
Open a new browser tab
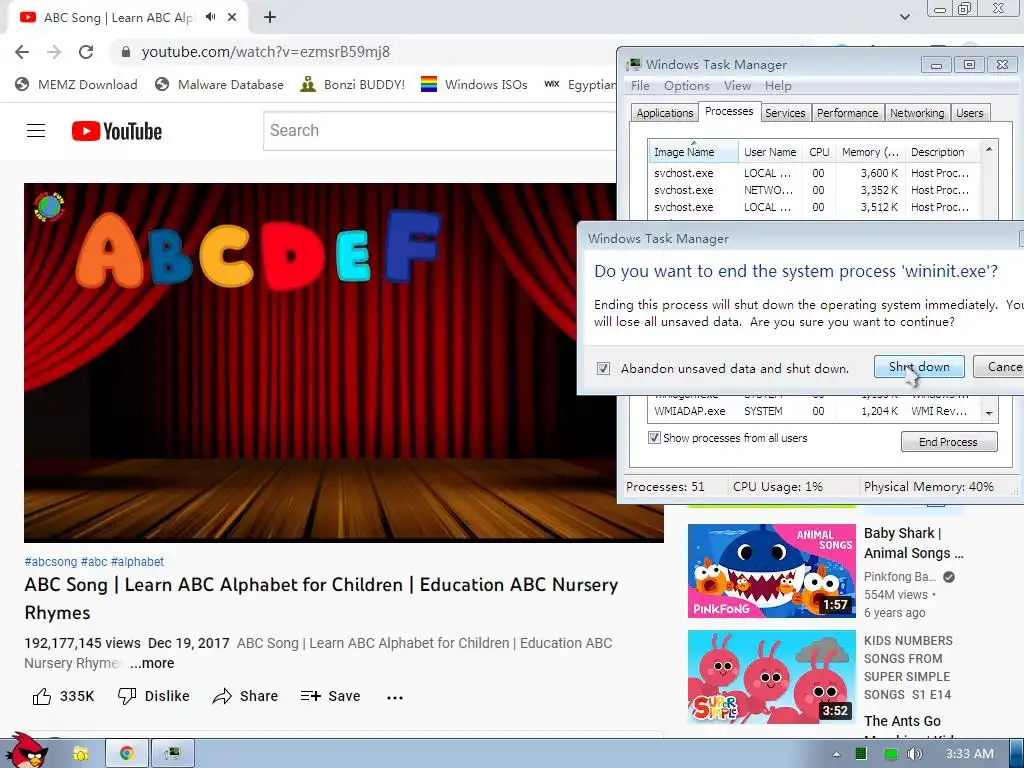pos(270,18)
